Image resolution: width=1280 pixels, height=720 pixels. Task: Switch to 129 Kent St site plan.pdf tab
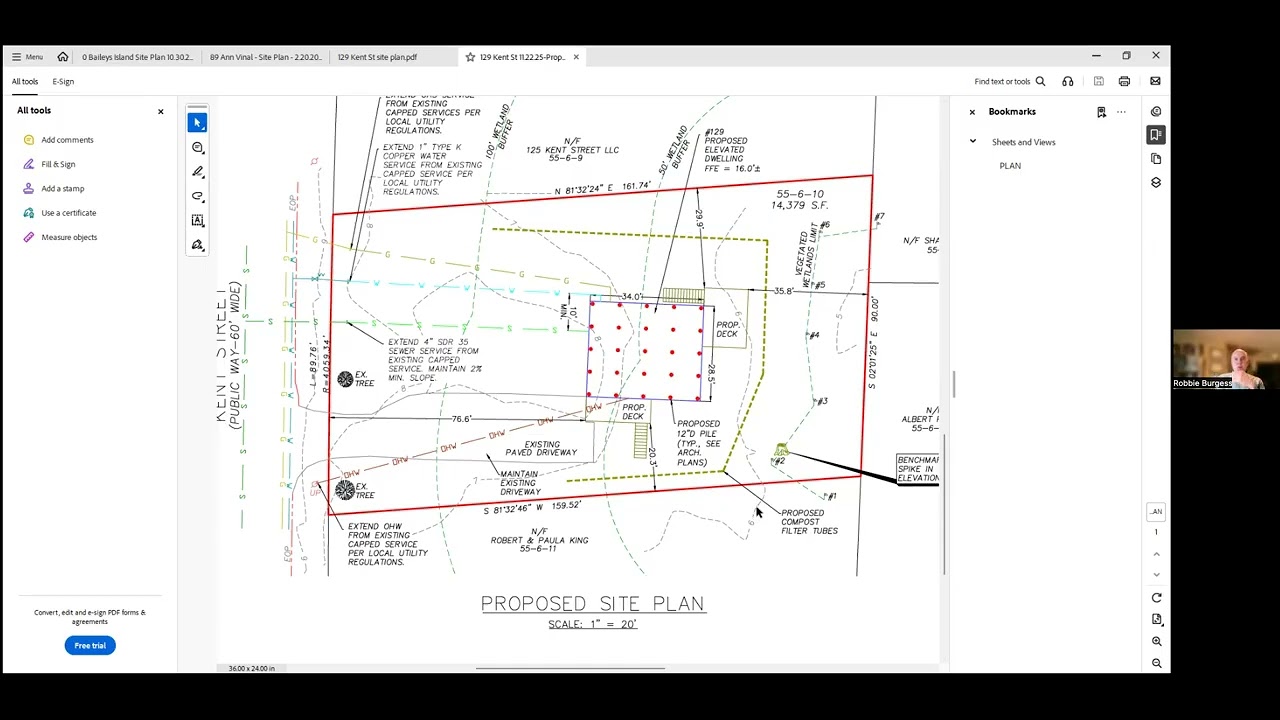pos(378,57)
